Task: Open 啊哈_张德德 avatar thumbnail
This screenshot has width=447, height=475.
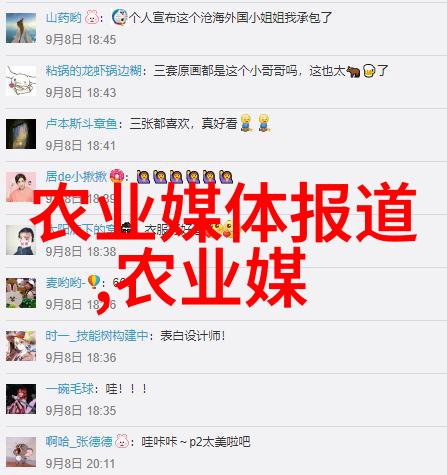Action: pos(21,452)
